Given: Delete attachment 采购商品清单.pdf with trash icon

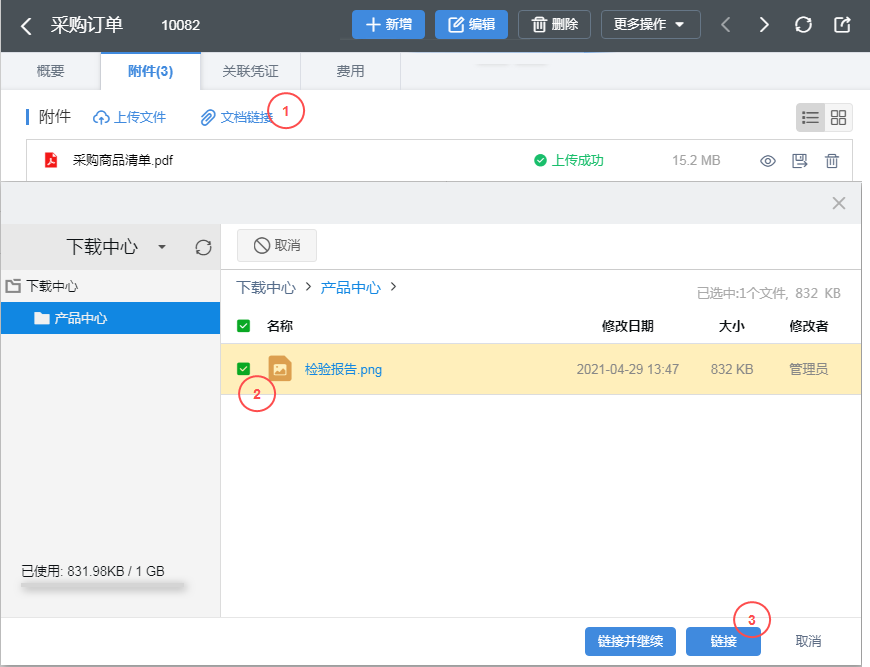Looking at the screenshot, I should pyautogui.click(x=832, y=161).
